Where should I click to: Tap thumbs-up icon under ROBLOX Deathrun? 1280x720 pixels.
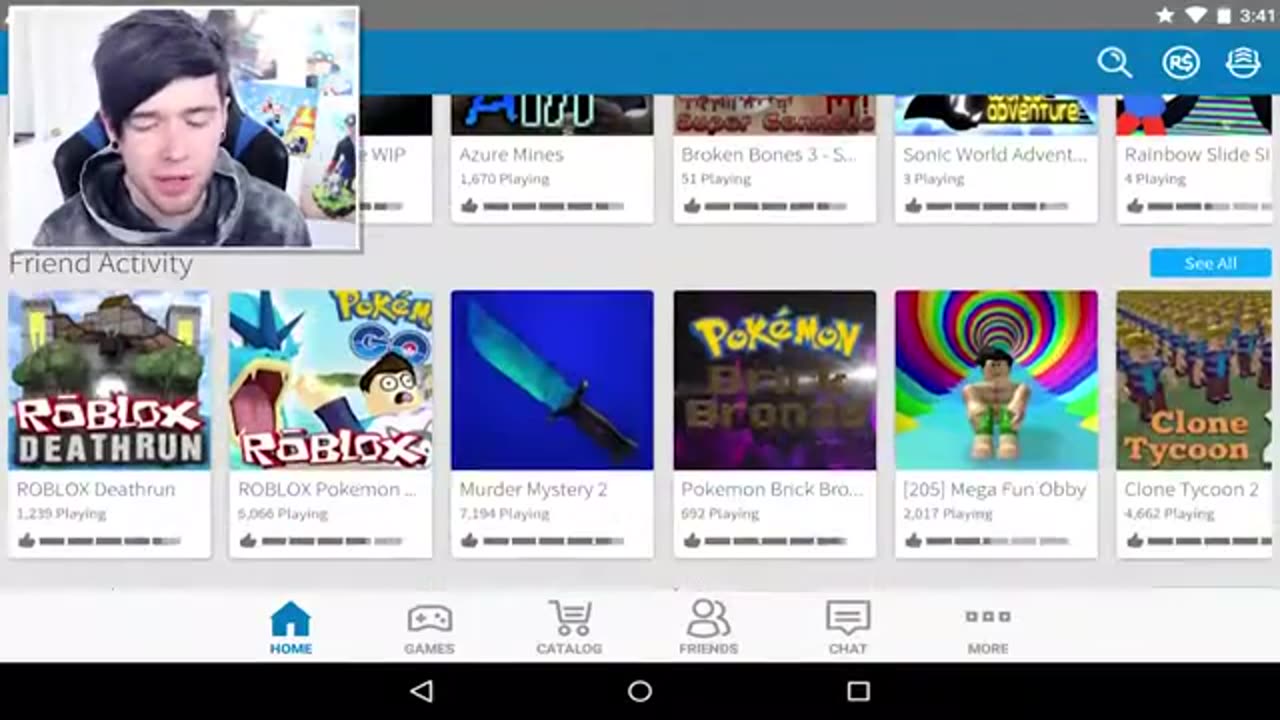(26, 541)
